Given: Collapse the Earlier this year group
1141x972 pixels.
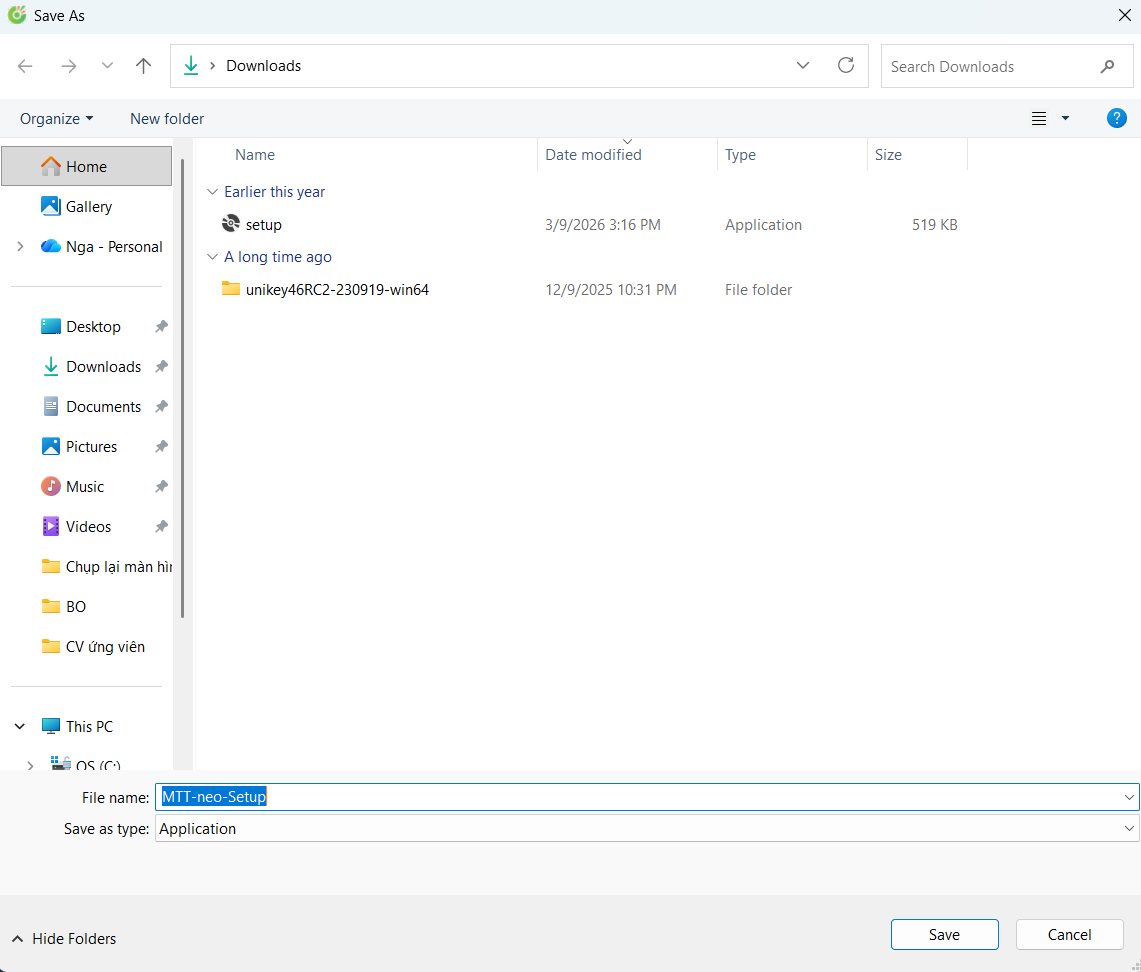Looking at the screenshot, I should pyautogui.click(x=212, y=192).
